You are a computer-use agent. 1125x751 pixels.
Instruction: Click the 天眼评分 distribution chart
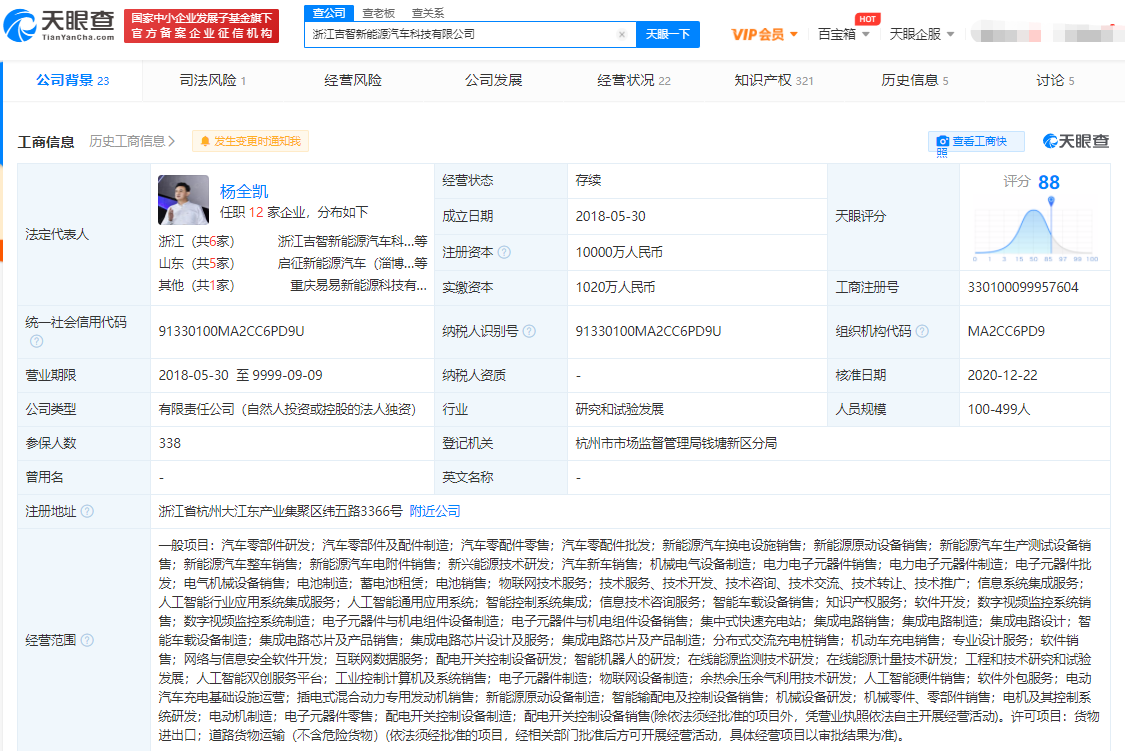point(1035,231)
